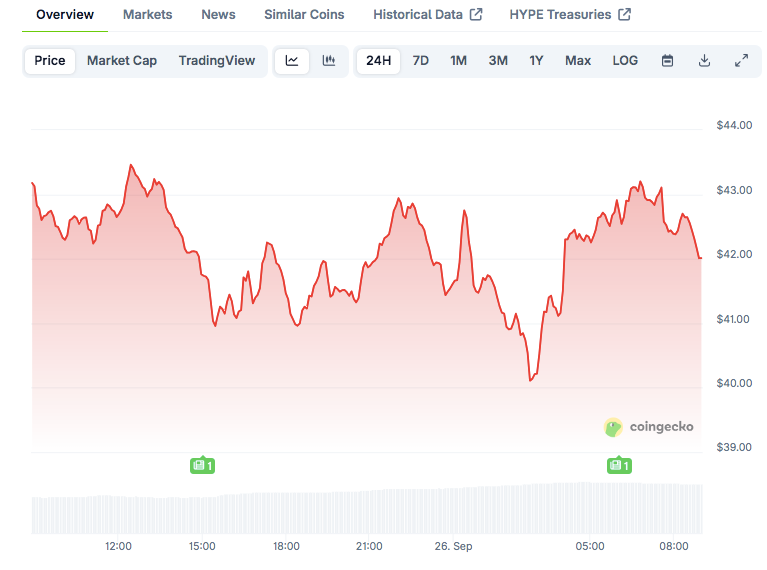767x570 pixels.
Task: Show the Max time range
Action: 578,61
